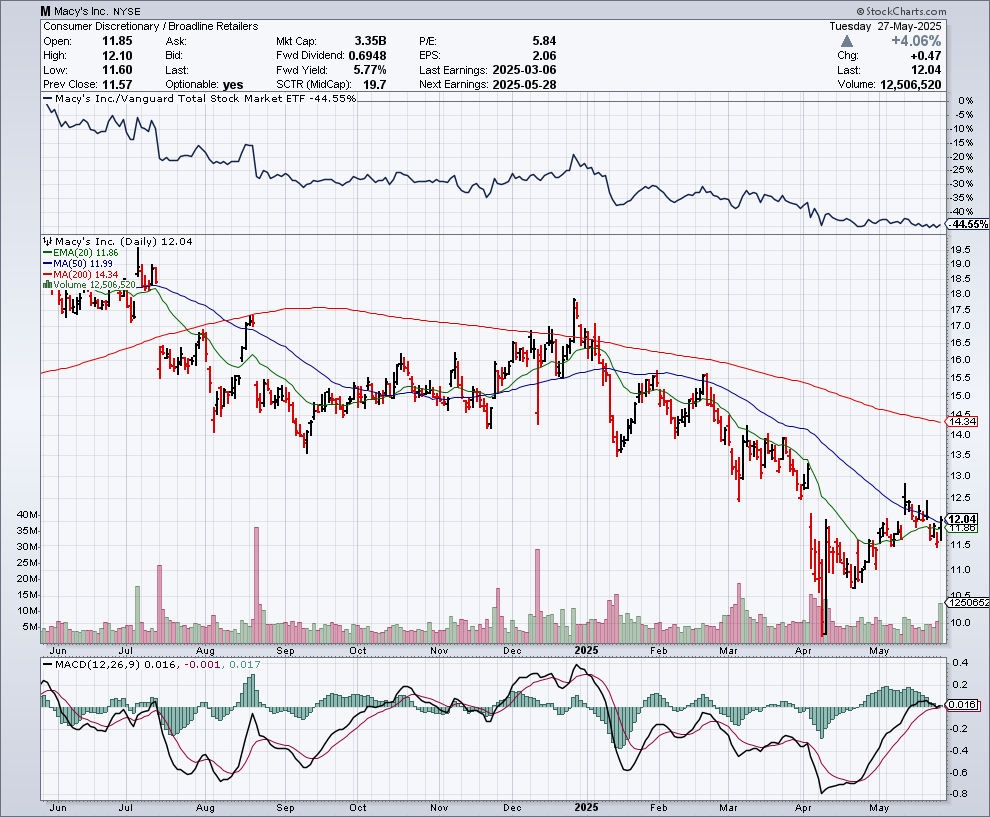
Task: Click the Mkt Cap value 3.35B
Action: click(x=370, y=41)
